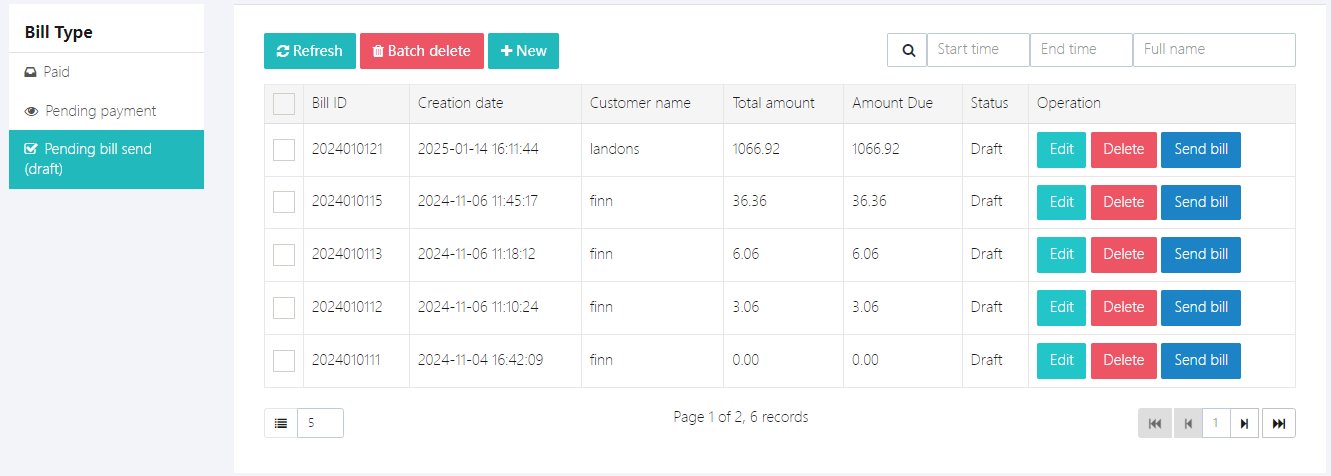1331x476 pixels.
Task: Go to the next page arrow
Action: pyautogui.click(x=1244, y=423)
